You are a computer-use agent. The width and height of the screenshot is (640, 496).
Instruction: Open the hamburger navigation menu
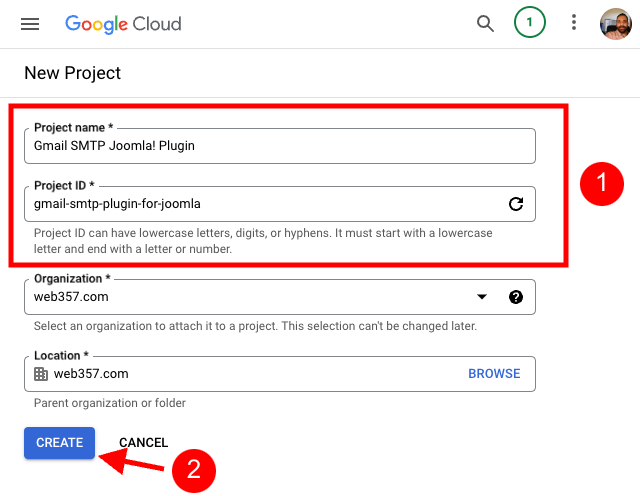click(30, 24)
